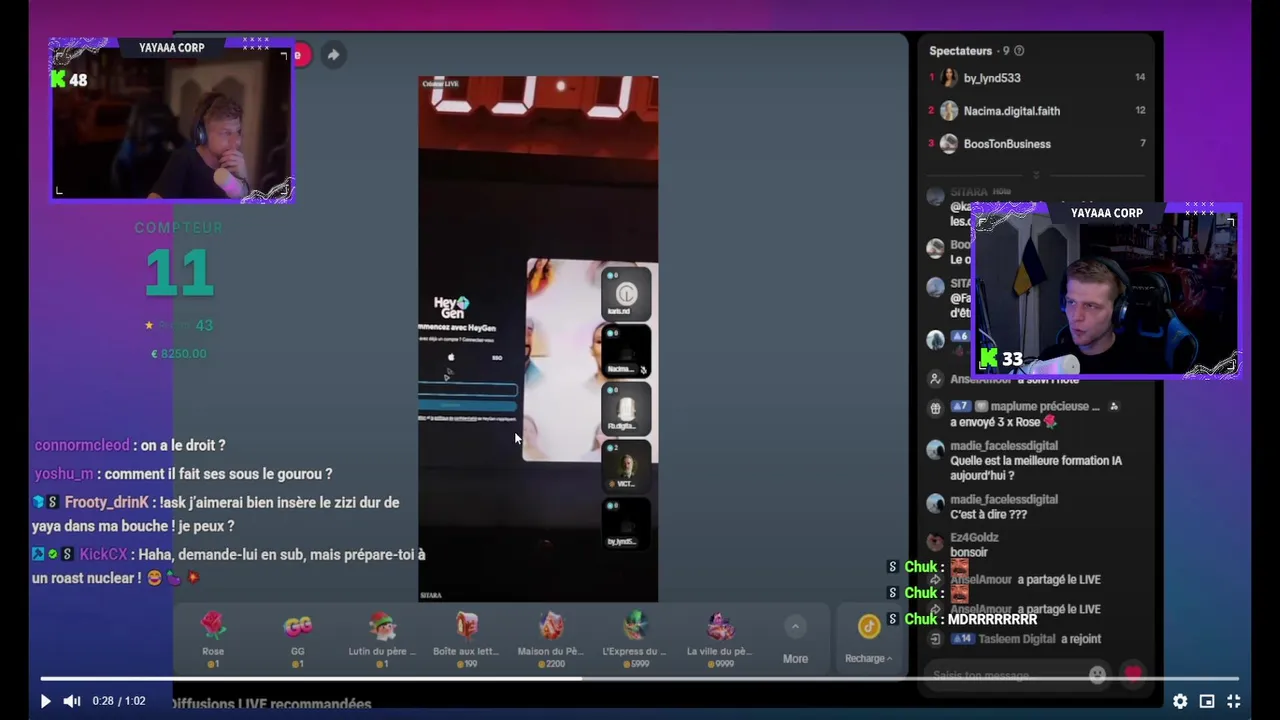Screen dimensions: 1280x720
Task: Expand the top viewers list chevron
Action: 1036,174
